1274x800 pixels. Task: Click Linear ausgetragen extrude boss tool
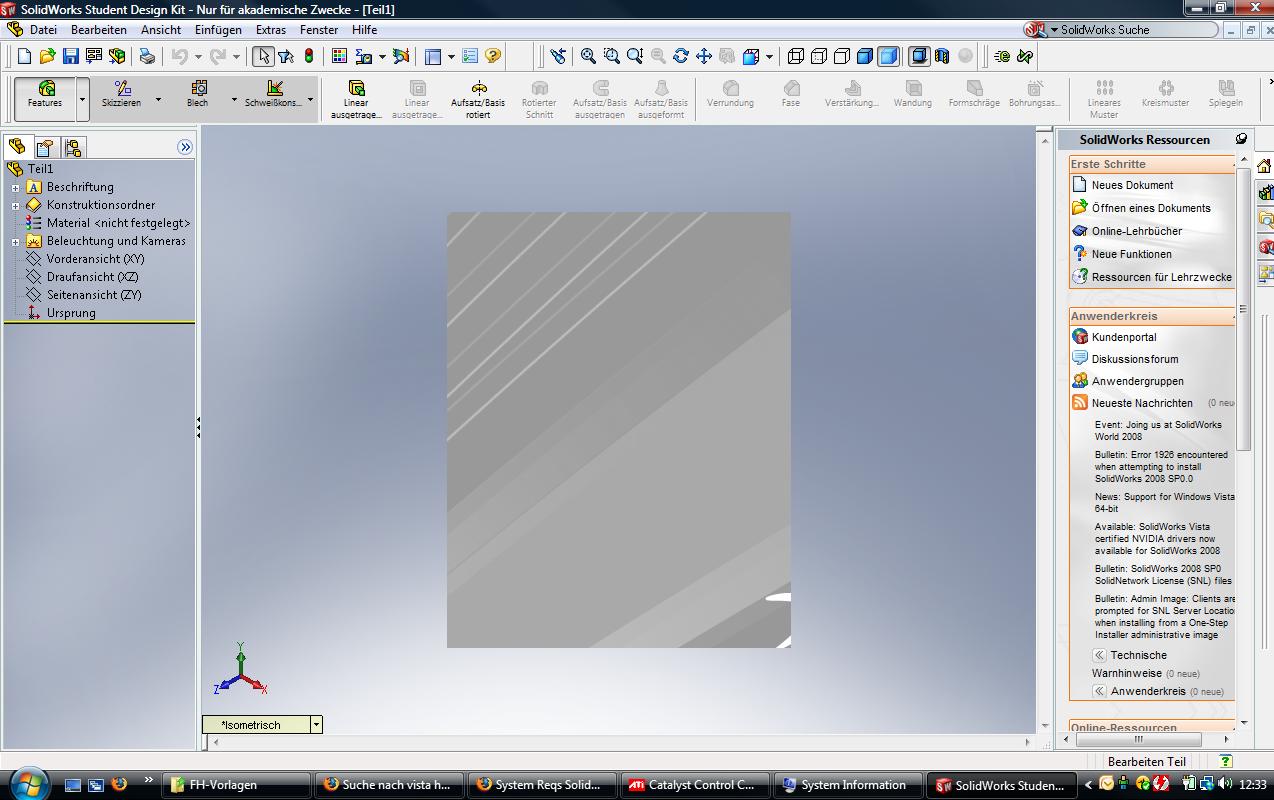pos(356,99)
